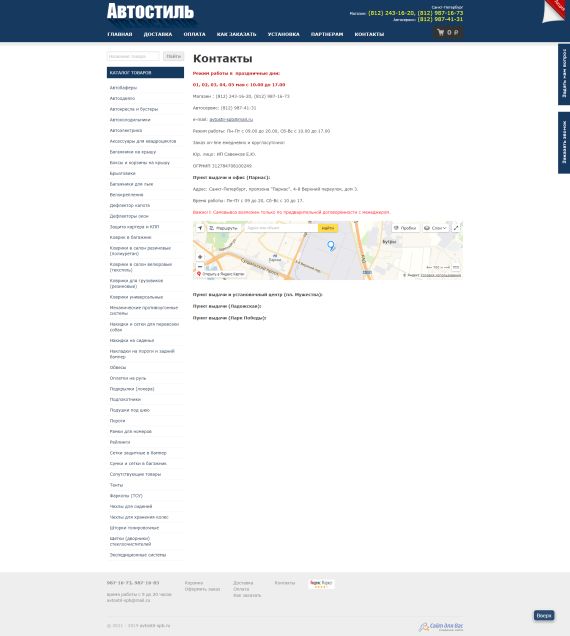The image size is (570, 636).
Task: Click the blue location pin on map
Action: pyautogui.click(x=331, y=245)
